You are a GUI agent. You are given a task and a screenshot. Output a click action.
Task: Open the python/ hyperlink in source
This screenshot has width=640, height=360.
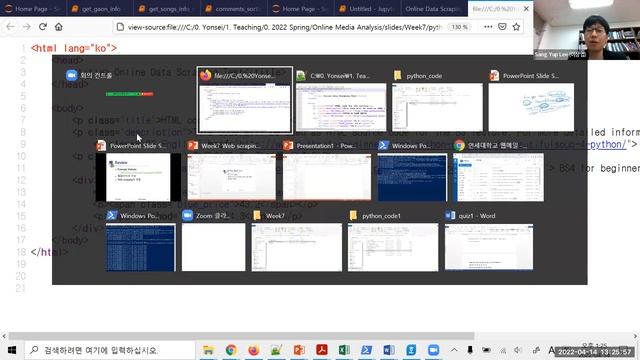(x=608, y=144)
